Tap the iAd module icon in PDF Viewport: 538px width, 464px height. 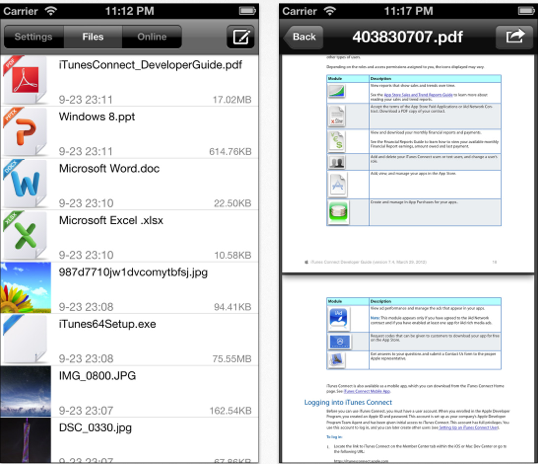338,318
